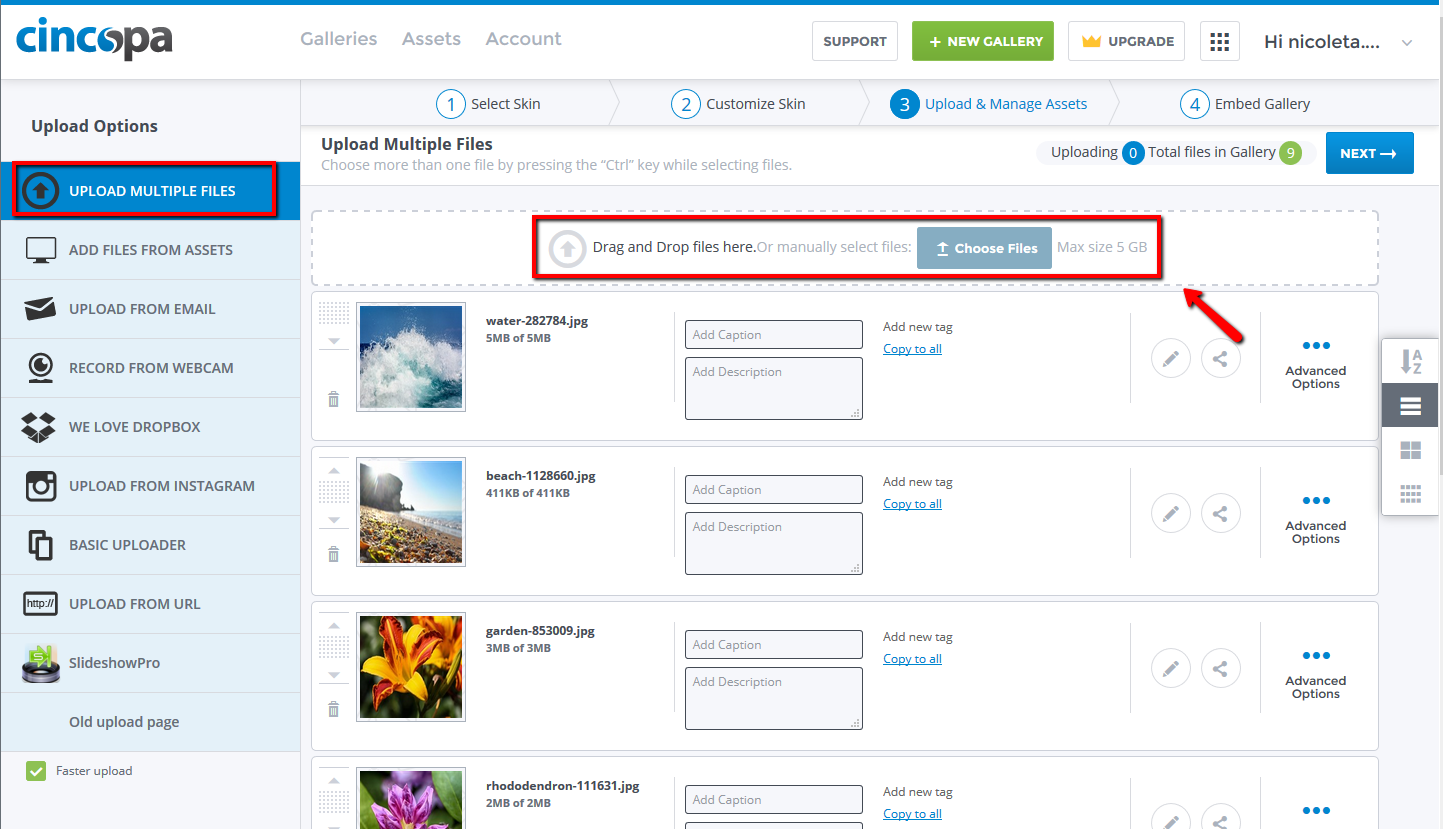Viewport: 1443px width, 829px height.
Task: Click the drag handle of water-282784.jpg
Action: tap(334, 313)
